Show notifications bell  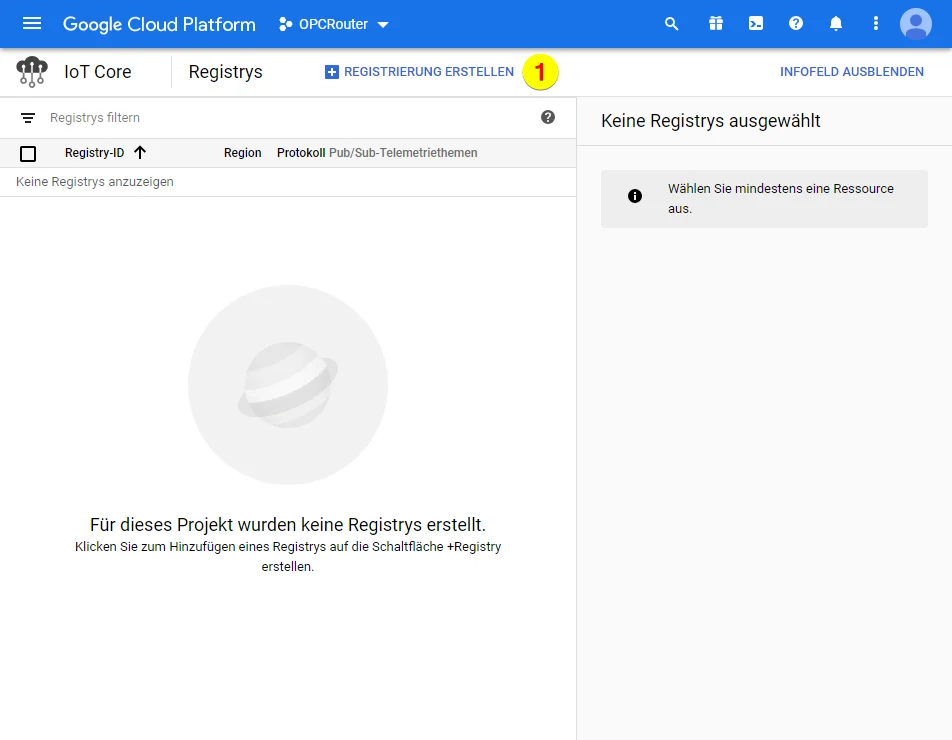[836, 24]
